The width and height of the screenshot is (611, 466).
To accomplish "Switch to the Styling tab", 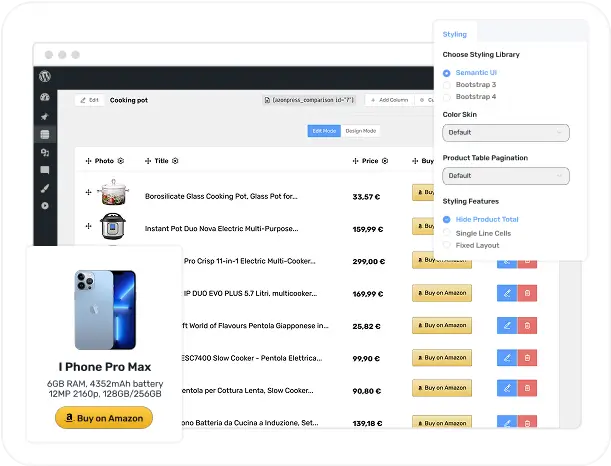I will click(x=454, y=34).
